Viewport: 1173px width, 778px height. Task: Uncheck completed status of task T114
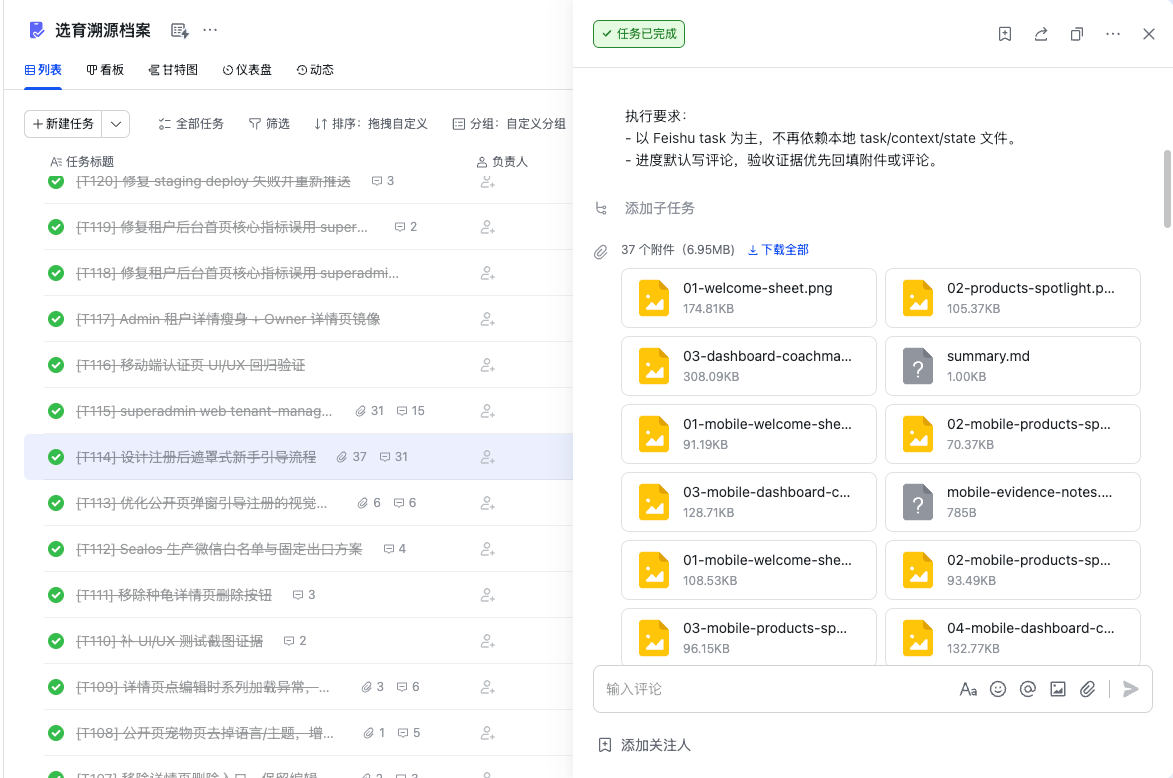[56, 457]
